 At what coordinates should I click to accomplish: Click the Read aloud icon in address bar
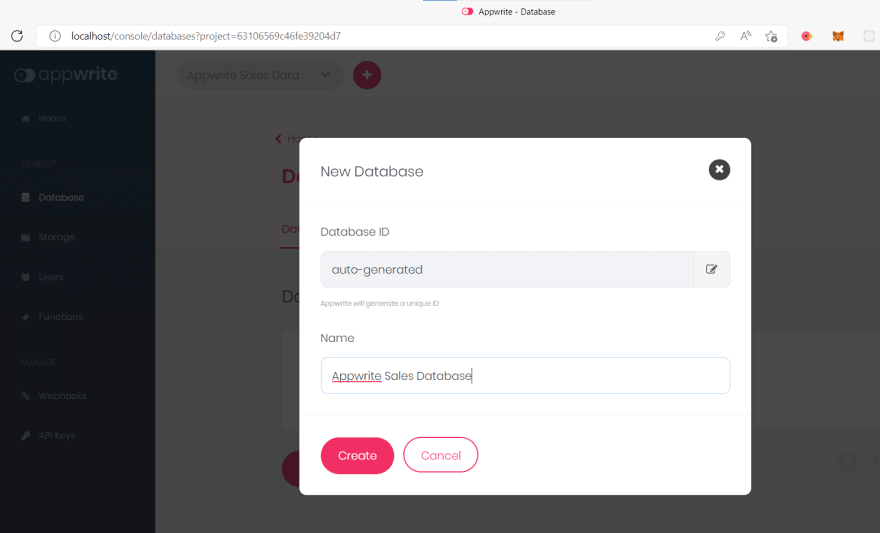click(x=745, y=36)
